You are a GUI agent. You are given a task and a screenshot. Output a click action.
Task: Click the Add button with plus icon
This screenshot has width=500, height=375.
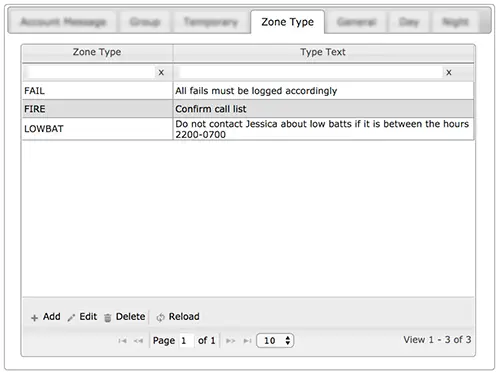46,317
